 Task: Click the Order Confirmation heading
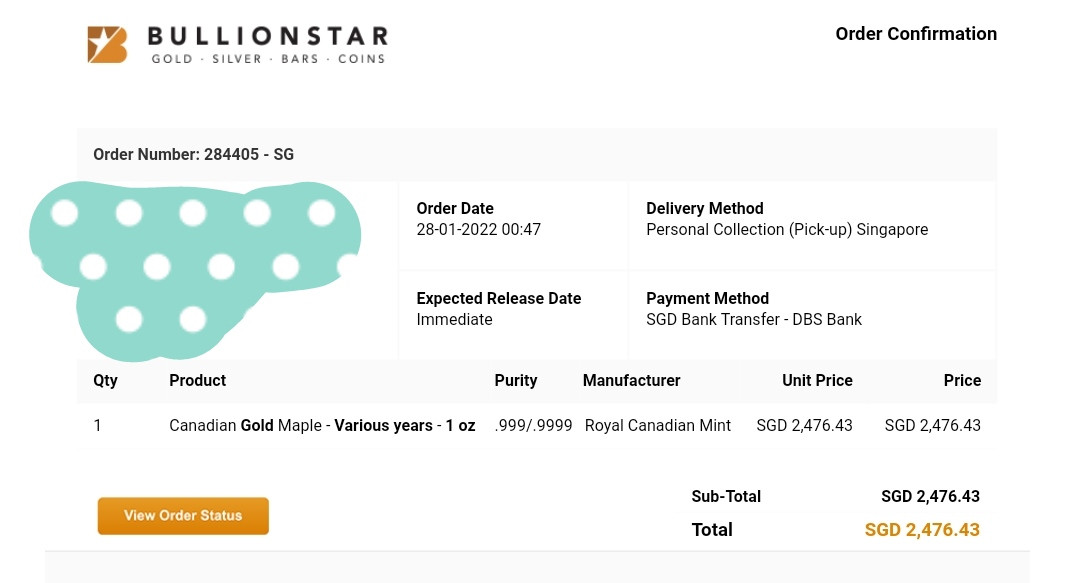pyautogui.click(x=916, y=34)
